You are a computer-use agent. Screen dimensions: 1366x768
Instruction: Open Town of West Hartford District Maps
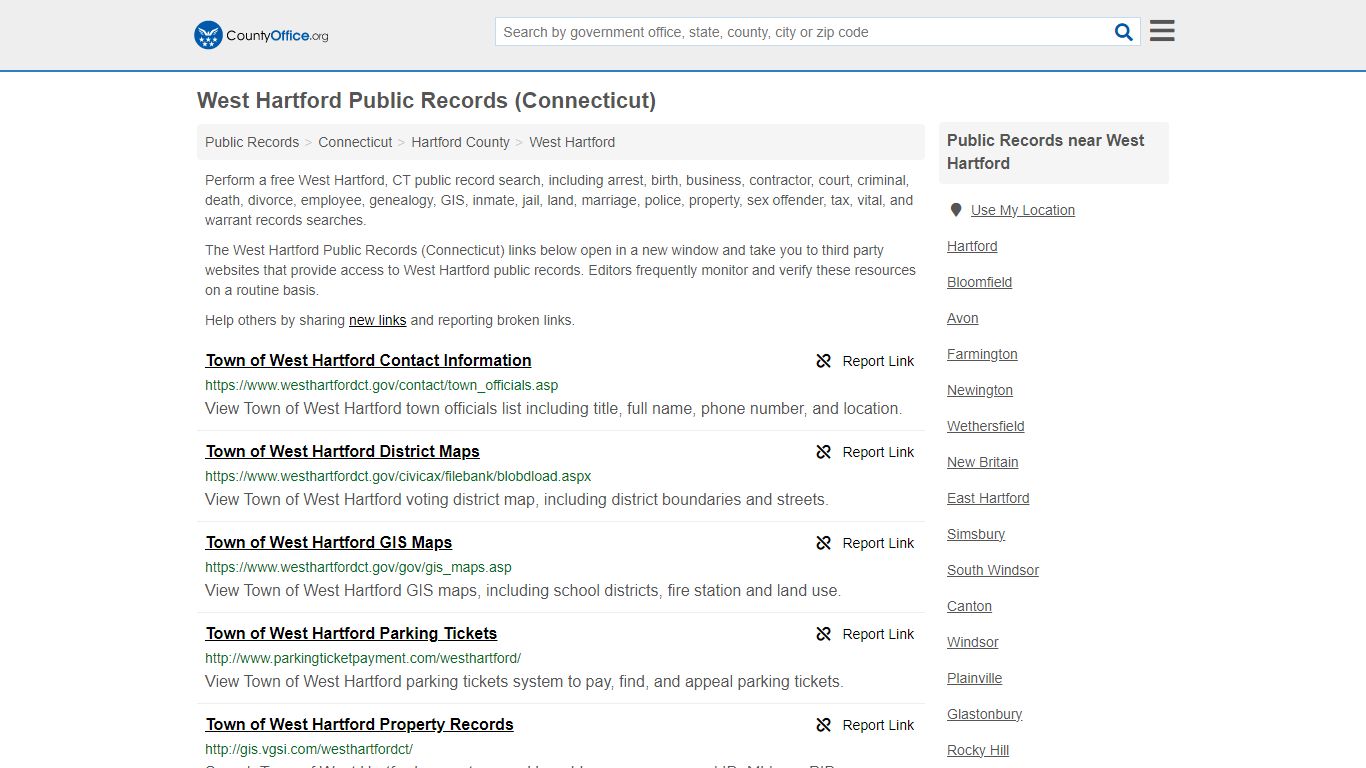(343, 451)
